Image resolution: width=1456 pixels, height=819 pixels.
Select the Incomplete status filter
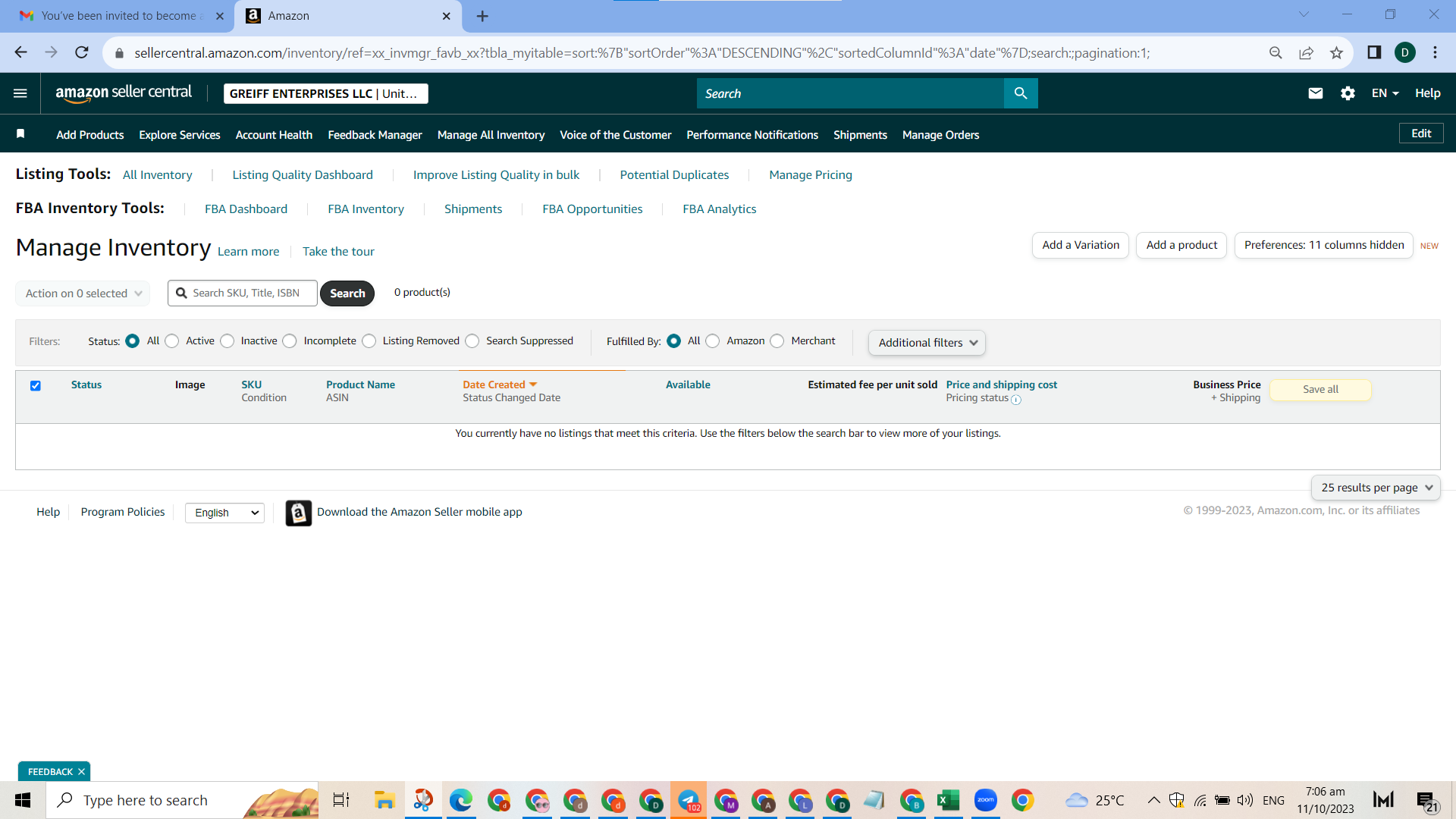point(290,341)
